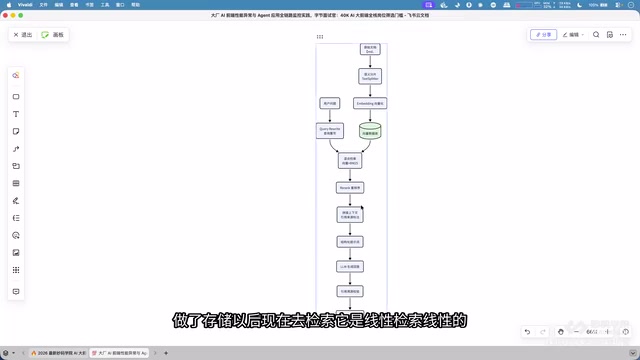This screenshot has width=640, height=360.
Task: Open the more apps grid icon
Action: tap(16, 270)
